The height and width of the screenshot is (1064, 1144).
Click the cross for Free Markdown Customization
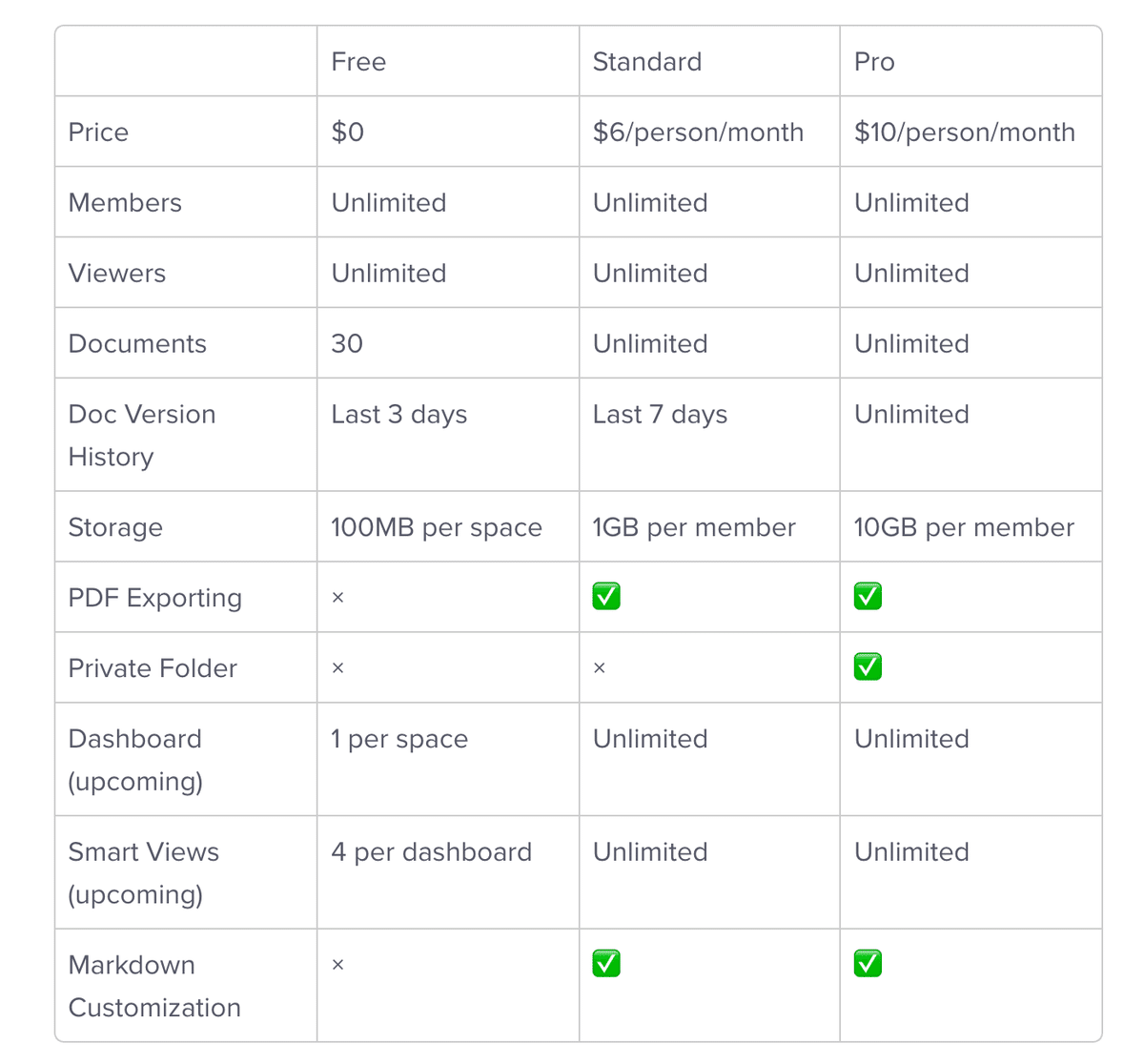pos(337,965)
